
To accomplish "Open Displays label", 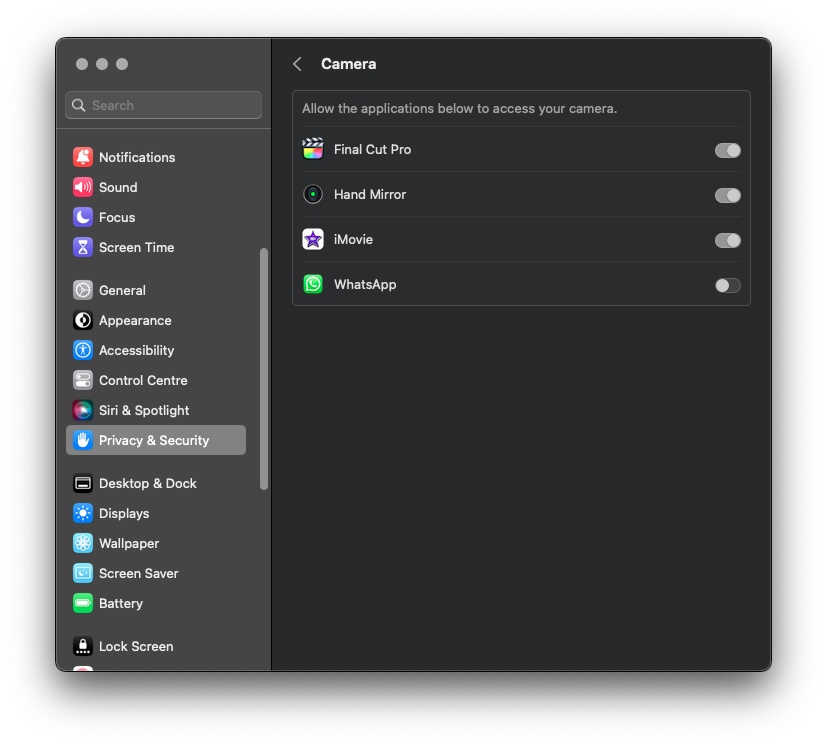I will (124, 513).
